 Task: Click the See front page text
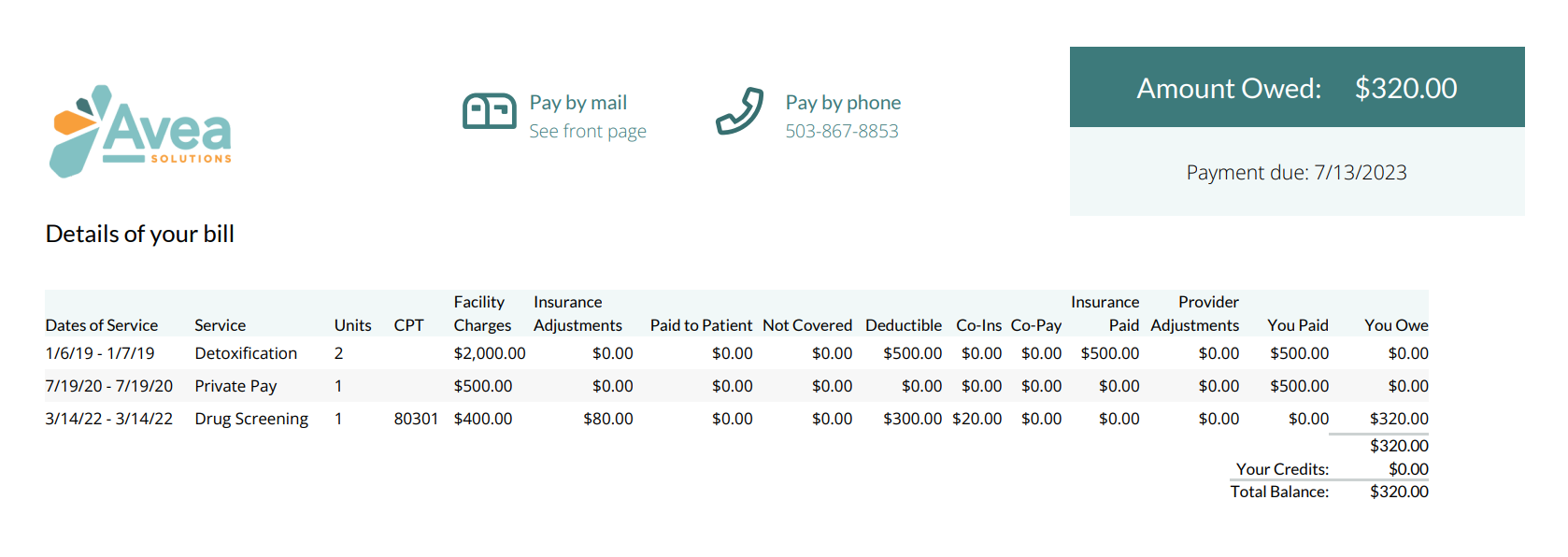click(x=588, y=132)
